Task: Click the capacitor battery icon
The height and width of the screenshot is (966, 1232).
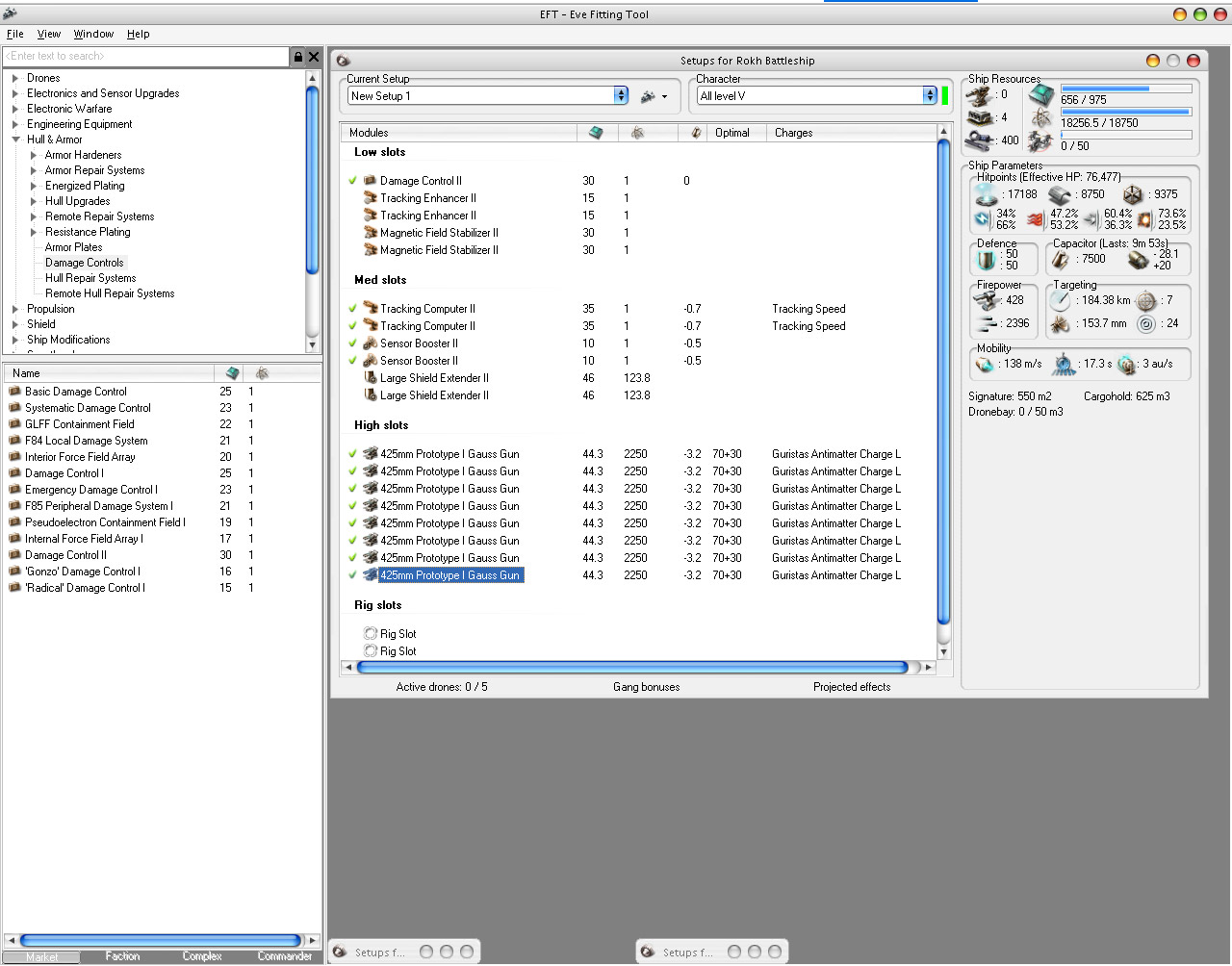Action: [x=1061, y=260]
